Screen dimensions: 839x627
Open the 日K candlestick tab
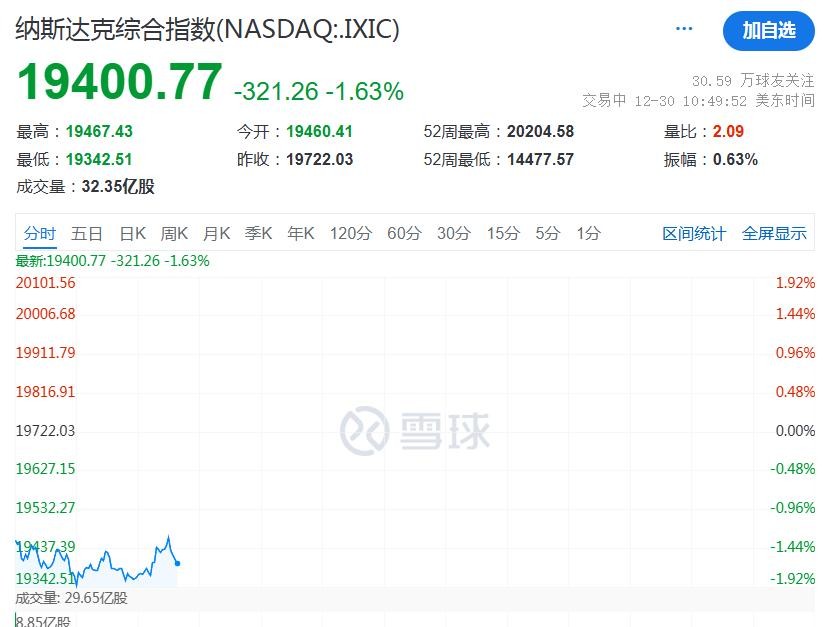[132, 233]
